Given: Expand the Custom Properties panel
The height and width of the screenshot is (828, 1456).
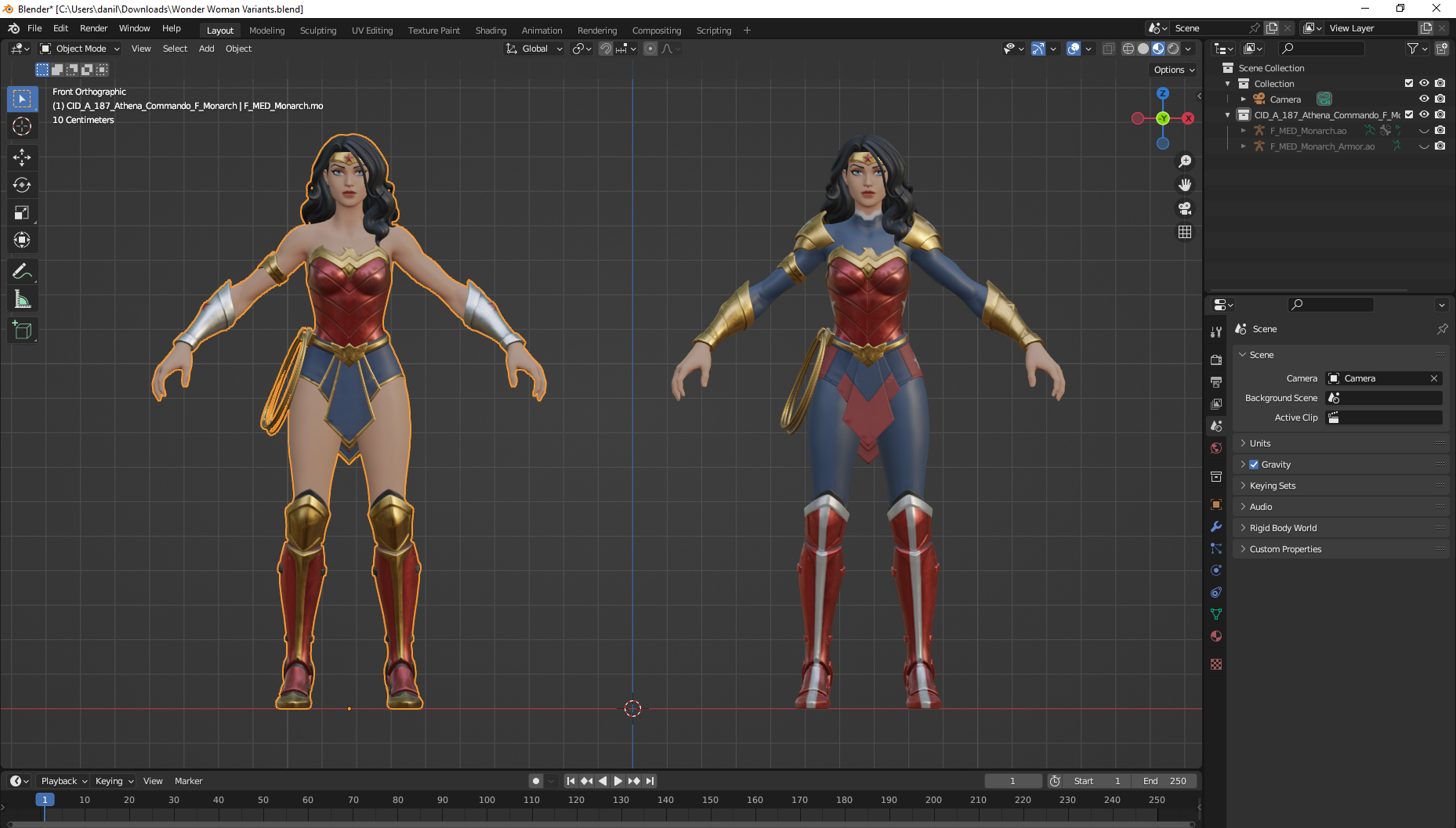Looking at the screenshot, I should coord(1340,549).
